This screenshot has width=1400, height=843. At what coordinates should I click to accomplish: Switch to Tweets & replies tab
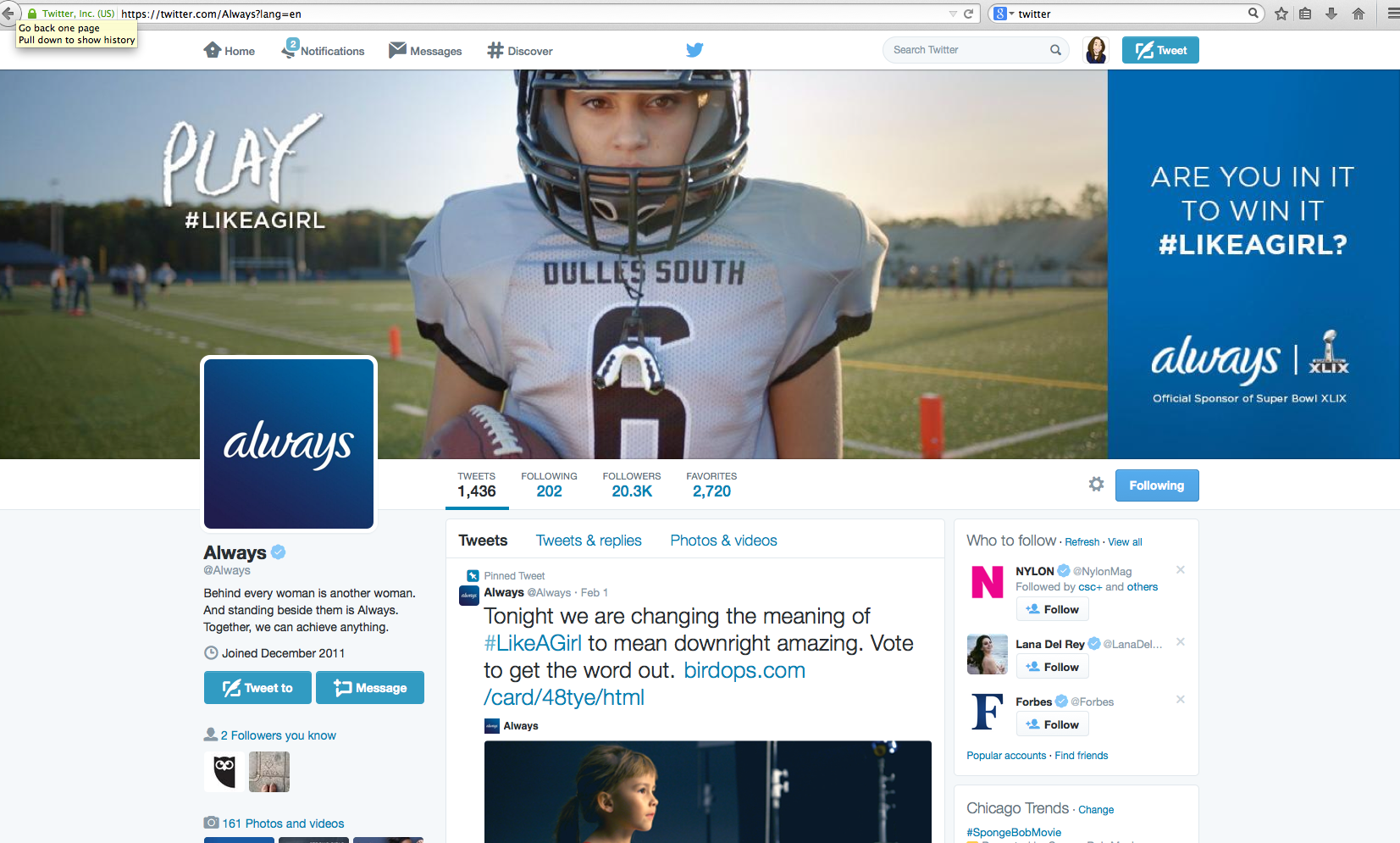pos(589,541)
